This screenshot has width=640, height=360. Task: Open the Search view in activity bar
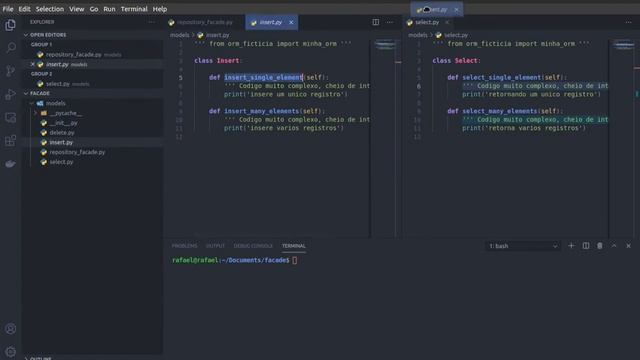(11, 48)
